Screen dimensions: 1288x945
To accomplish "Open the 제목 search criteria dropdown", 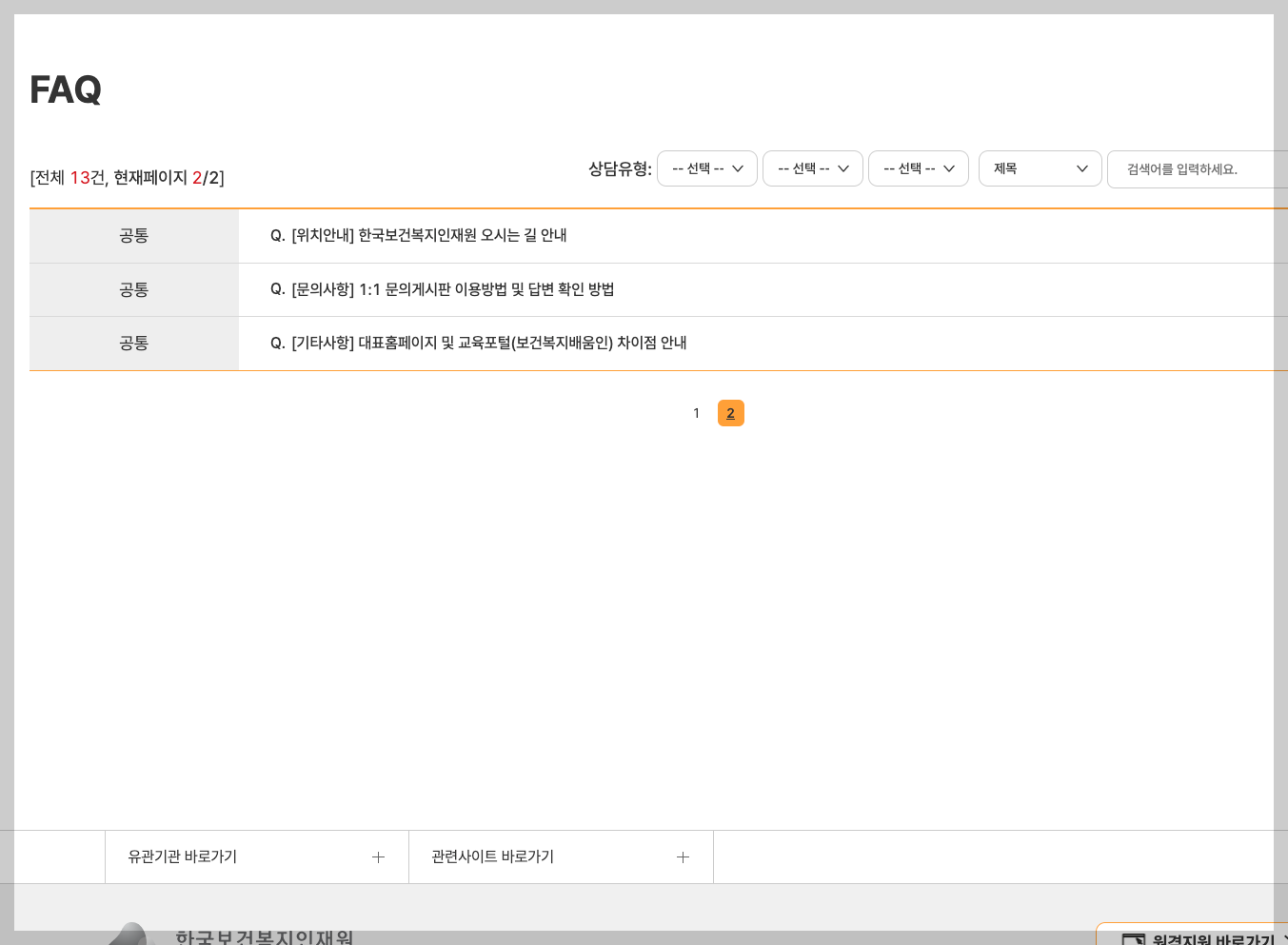I will [1040, 168].
